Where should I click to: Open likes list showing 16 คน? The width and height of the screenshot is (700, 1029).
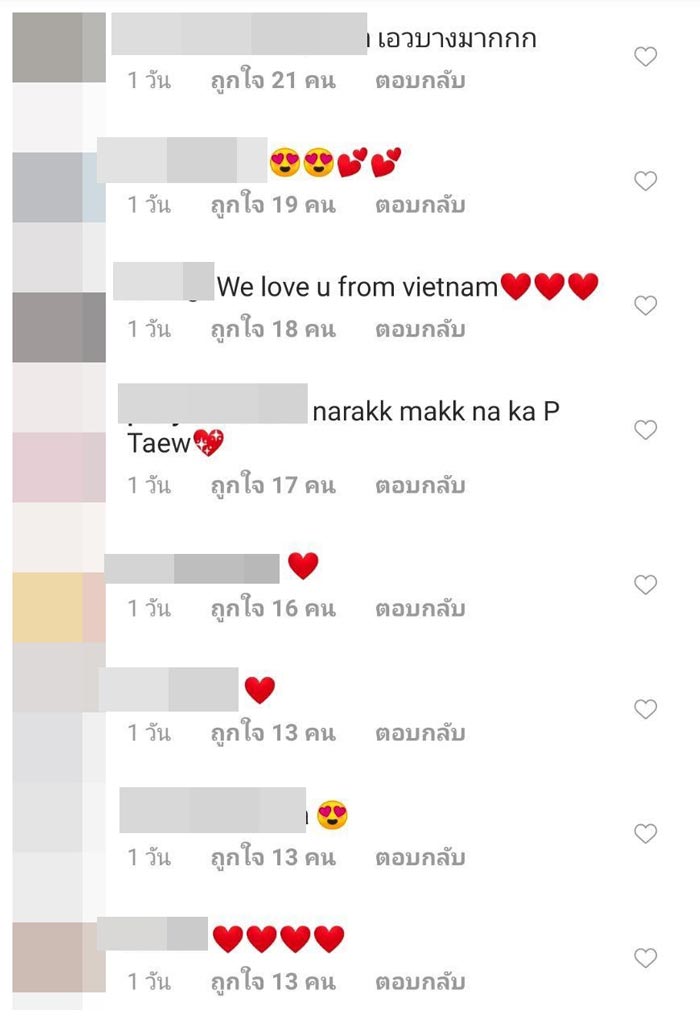(x=273, y=608)
